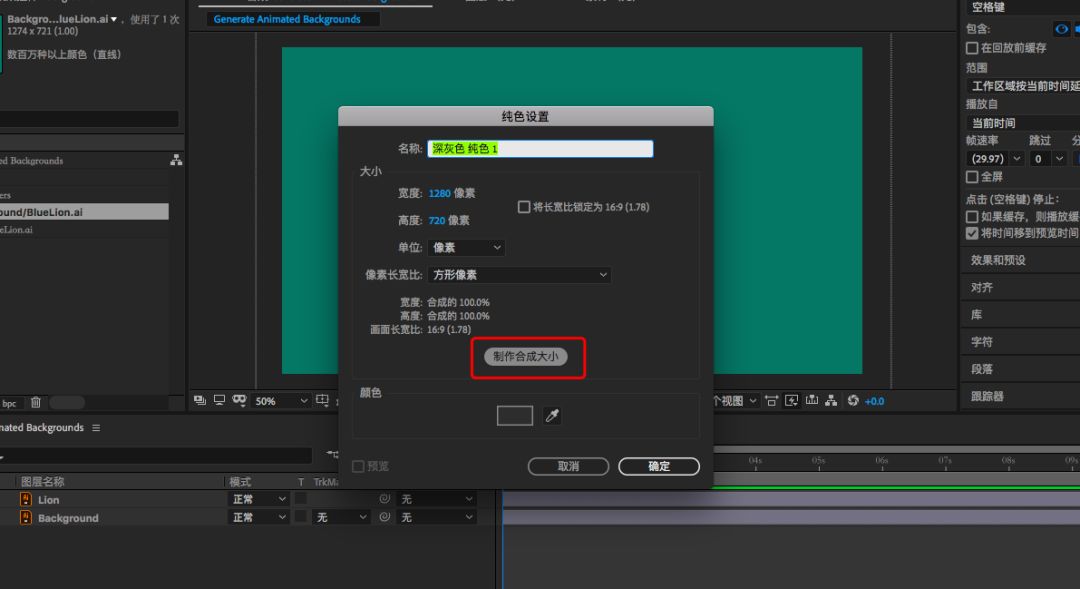1080x589 pixels.
Task: Click the flowchart icon in the Project panel
Action: click(x=176, y=160)
